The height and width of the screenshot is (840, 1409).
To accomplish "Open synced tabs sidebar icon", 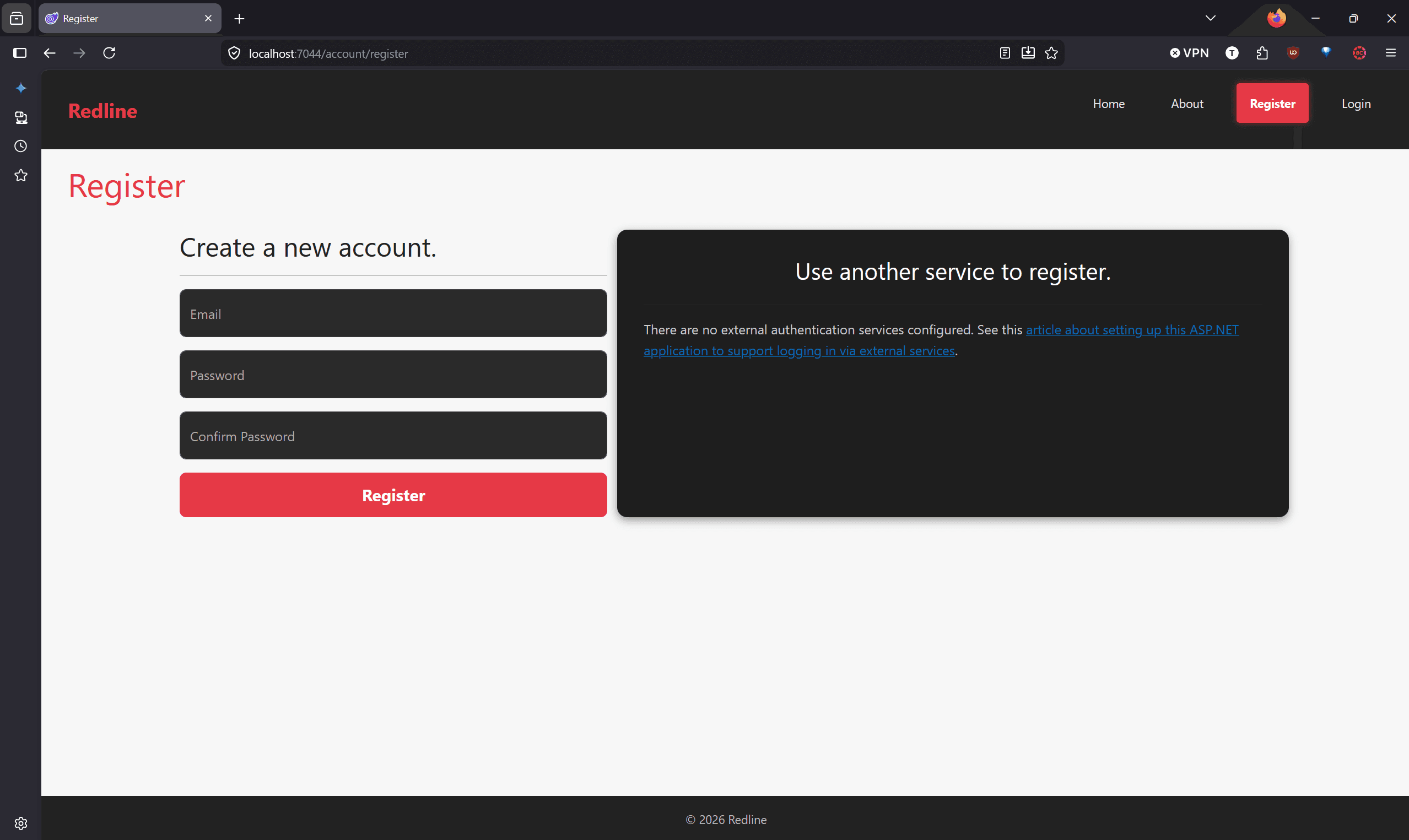I will [21, 117].
